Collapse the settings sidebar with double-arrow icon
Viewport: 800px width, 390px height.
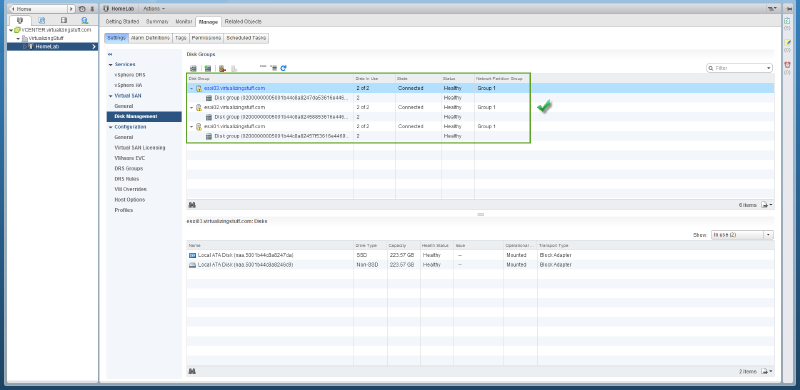[110, 54]
